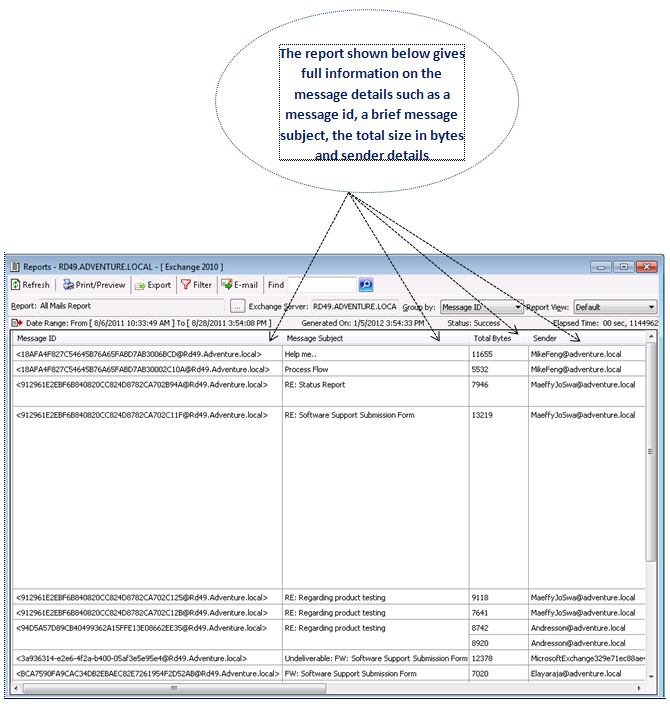Click message ID ending 3006BCD@Rd49.Adventure.local
This screenshot has width=670, height=704.
(x=138, y=354)
